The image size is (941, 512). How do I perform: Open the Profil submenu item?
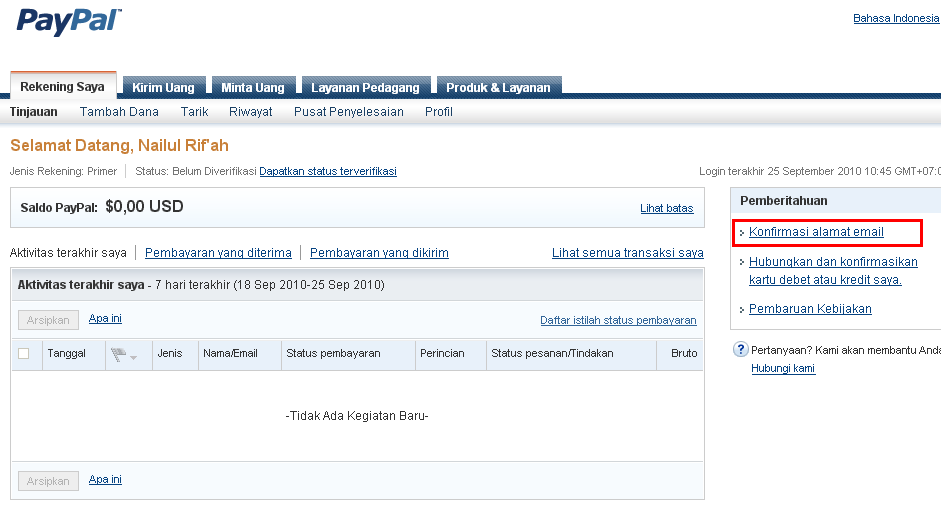pyautogui.click(x=439, y=112)
